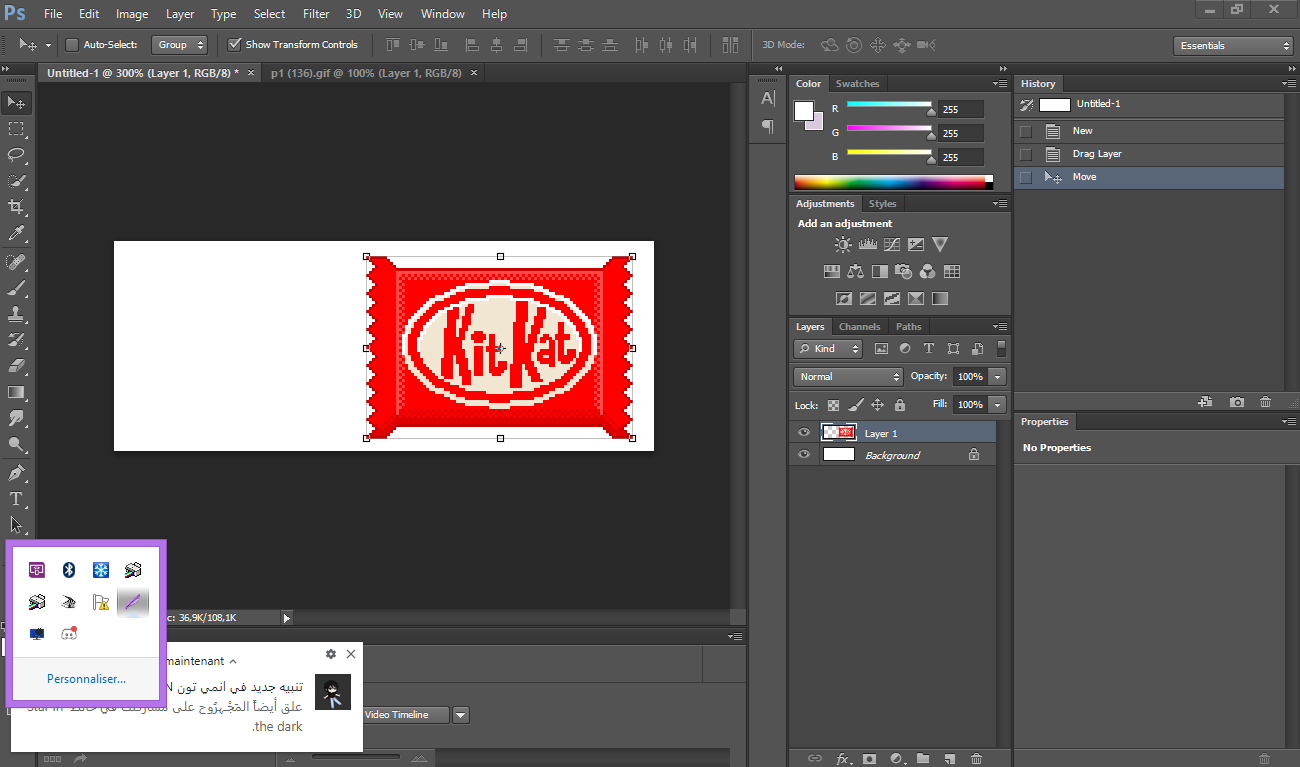Viewport: 1300px width, 767px height.
Task: Open the Fill slider dropdown arrow
Action: tap(997, 405)
